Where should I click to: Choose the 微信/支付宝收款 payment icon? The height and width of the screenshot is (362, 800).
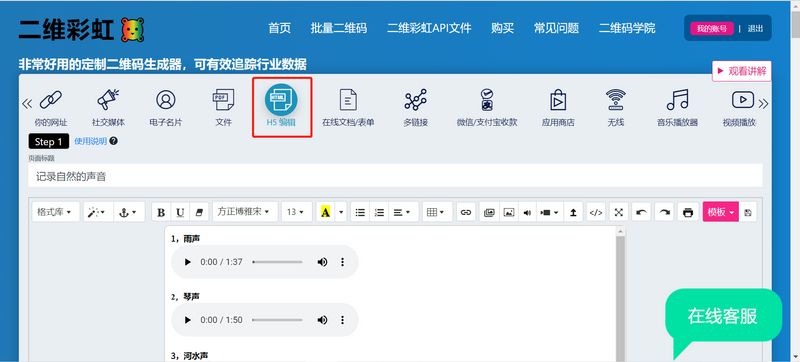pos(487,100)
